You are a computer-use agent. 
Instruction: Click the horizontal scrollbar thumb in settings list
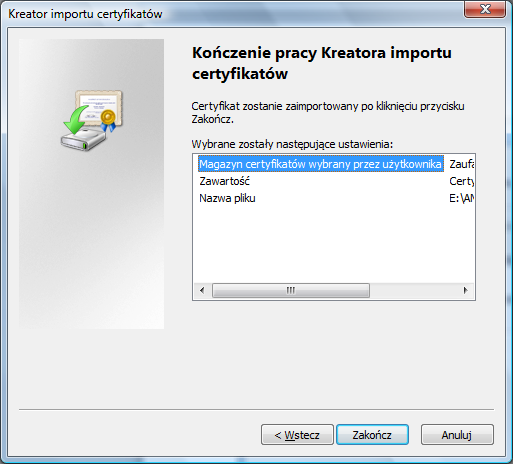(x=291, y=290)
